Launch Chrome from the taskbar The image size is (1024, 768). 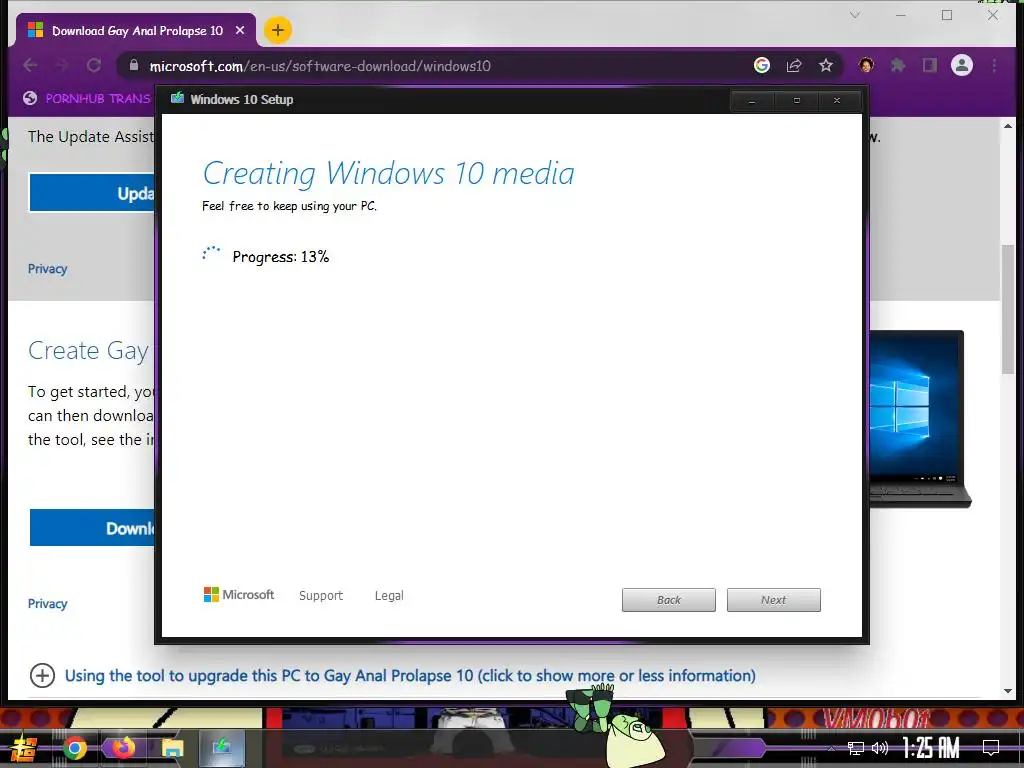[x=74, y=748]
